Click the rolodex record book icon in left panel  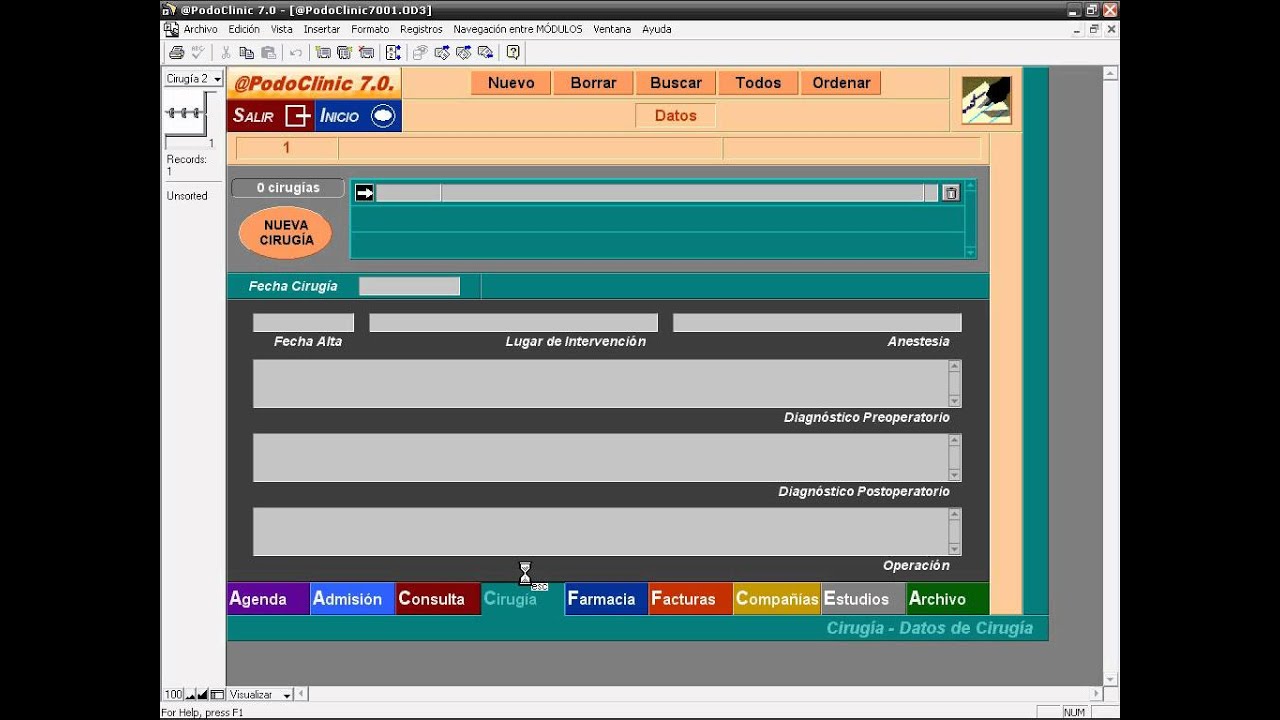point(190,113)
